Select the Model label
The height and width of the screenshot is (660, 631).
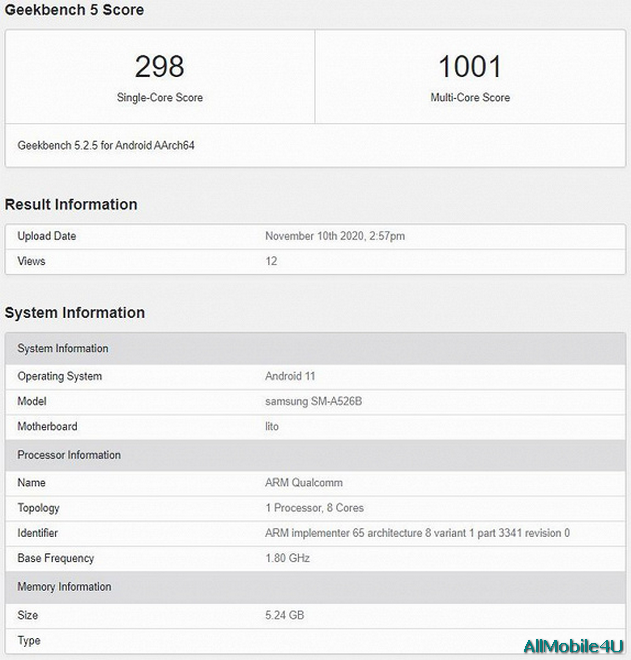32,402
